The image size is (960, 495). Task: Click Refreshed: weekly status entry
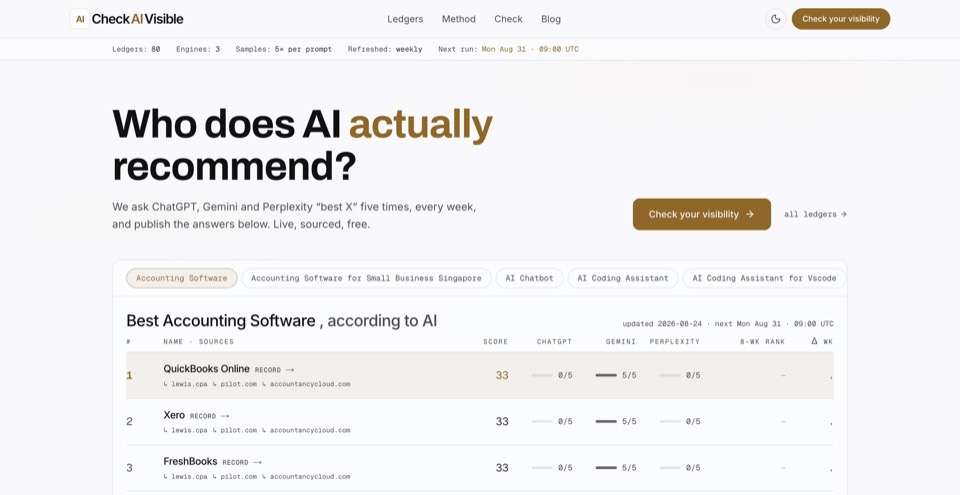coord(385,49)
